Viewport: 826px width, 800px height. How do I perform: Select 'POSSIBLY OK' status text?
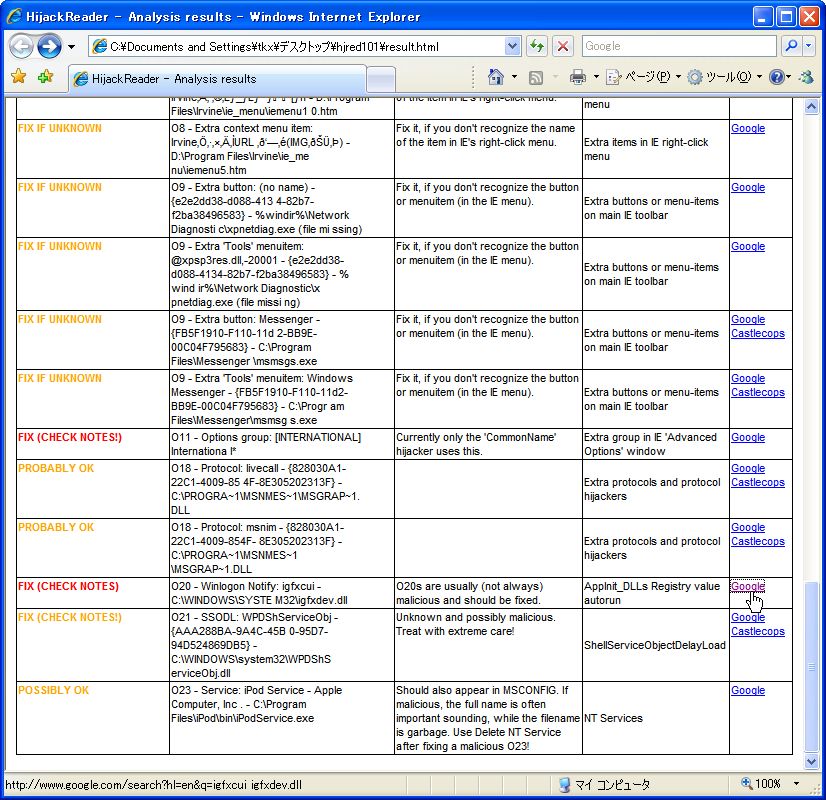tap(53, 690)
